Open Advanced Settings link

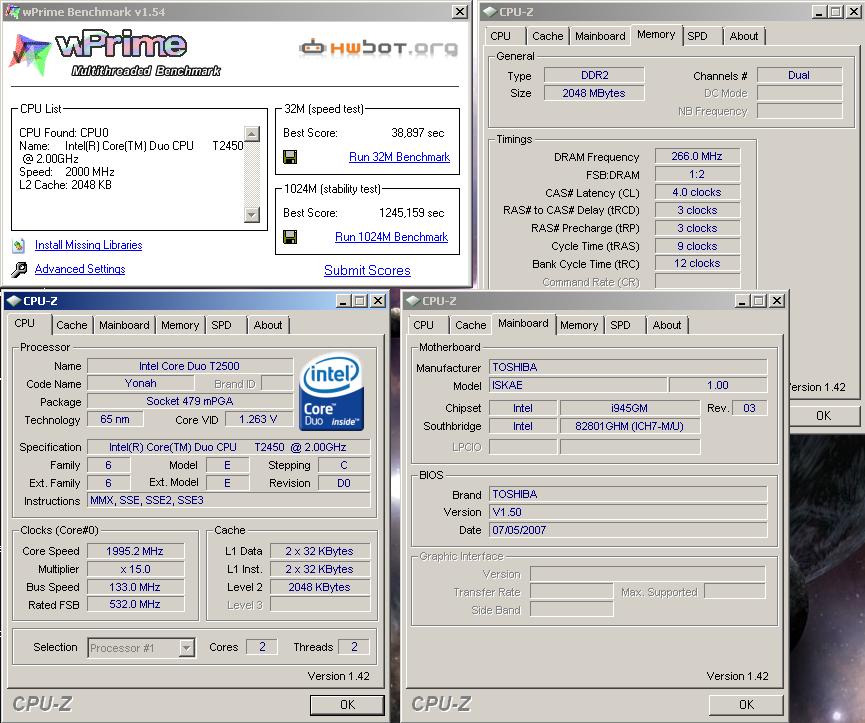click(x=80, y=269)
